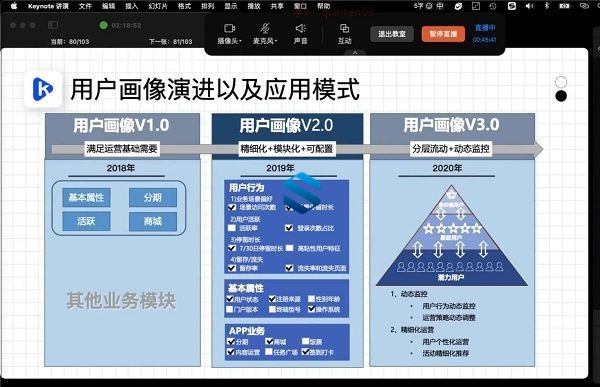This screenshot has width=600, height=387.
Task: Select the black color circle
Action: (561, 96)
